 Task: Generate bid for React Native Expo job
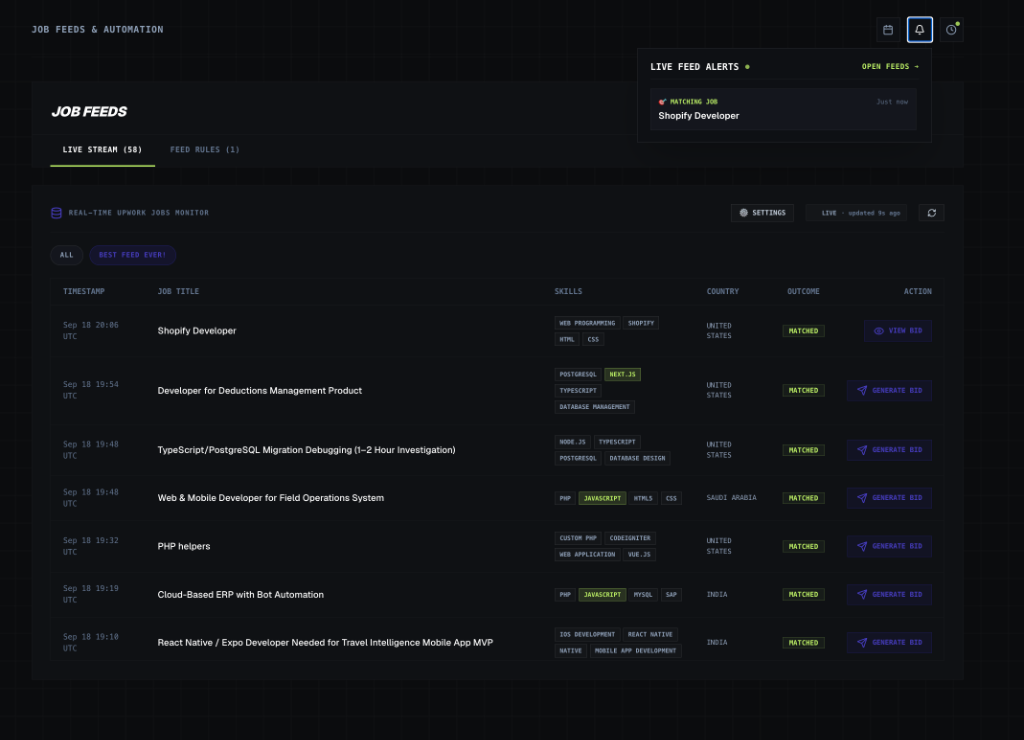pyautogui.click(x=889, y=643)
